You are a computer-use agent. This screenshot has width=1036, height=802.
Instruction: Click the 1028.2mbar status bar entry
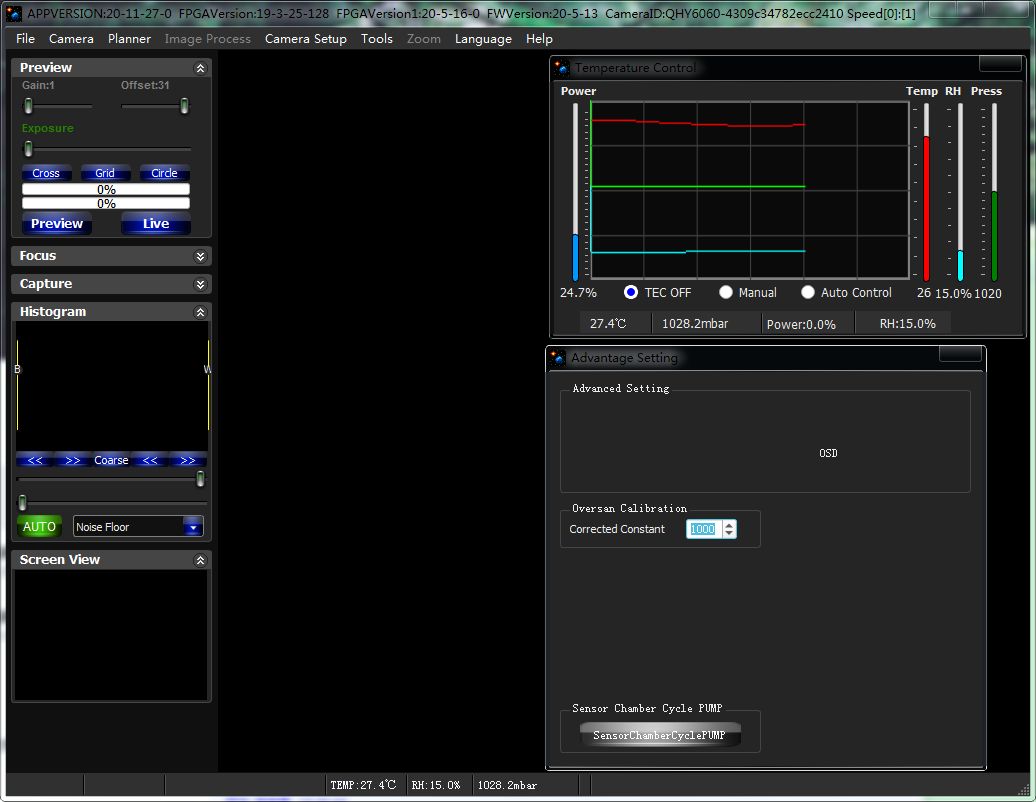pos(507,785)
